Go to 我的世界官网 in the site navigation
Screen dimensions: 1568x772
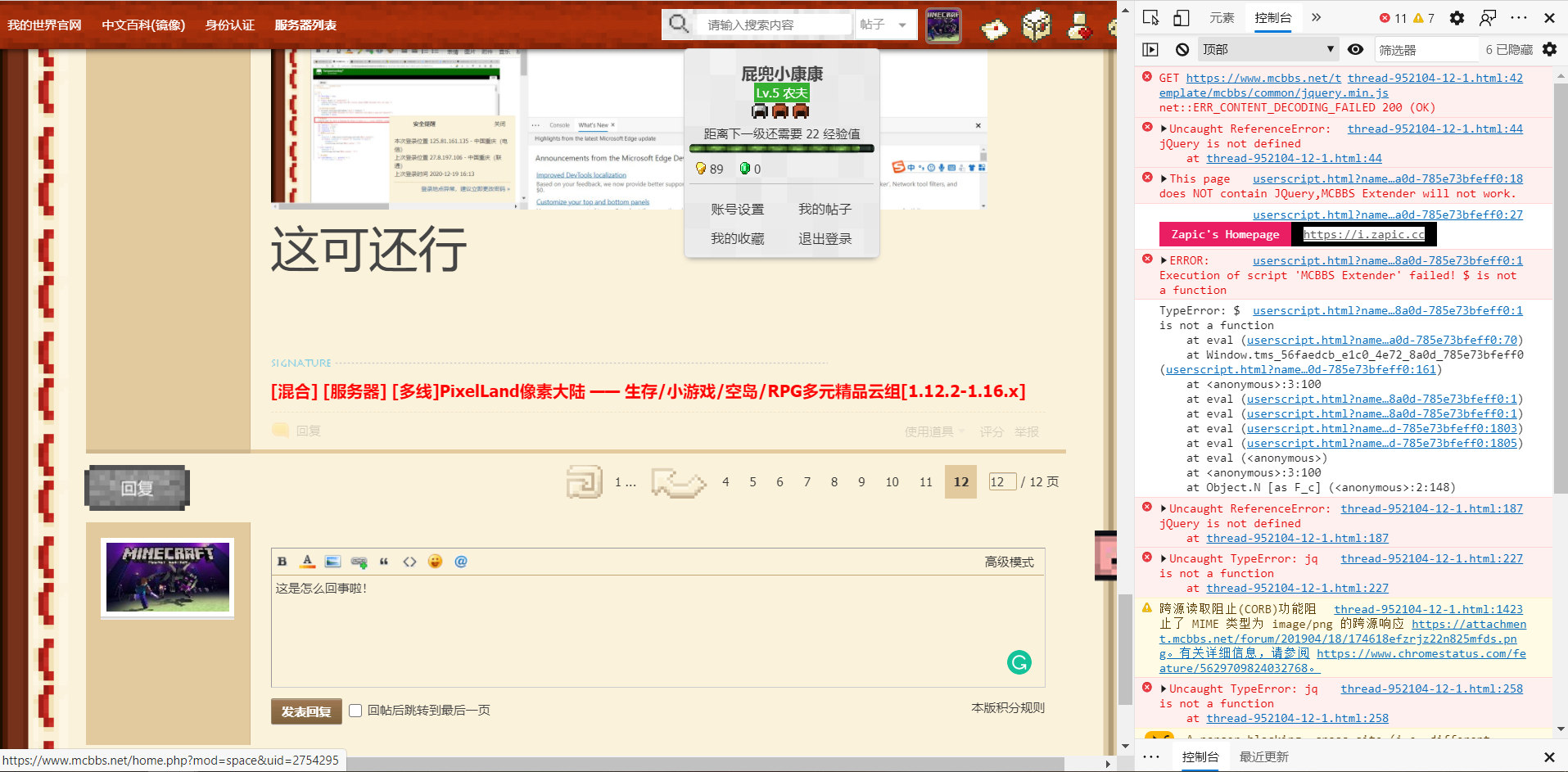pos(45,25)
